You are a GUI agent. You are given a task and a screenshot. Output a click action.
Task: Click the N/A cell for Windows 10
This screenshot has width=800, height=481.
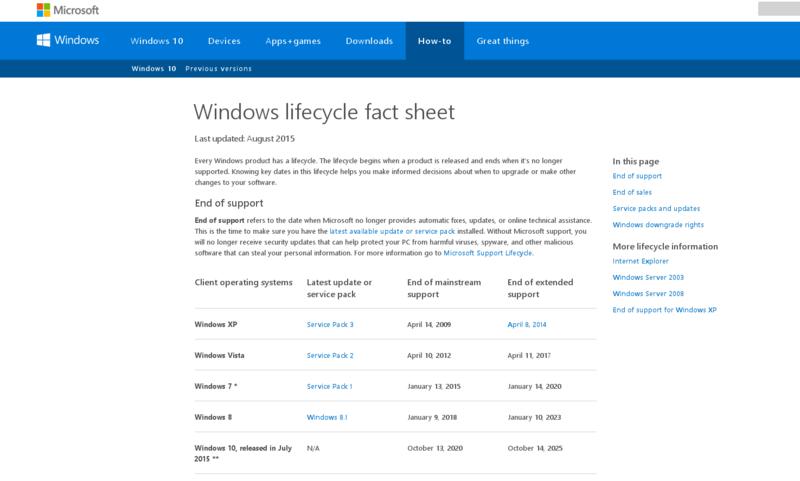pyautogui.click(x=313, y=448)
